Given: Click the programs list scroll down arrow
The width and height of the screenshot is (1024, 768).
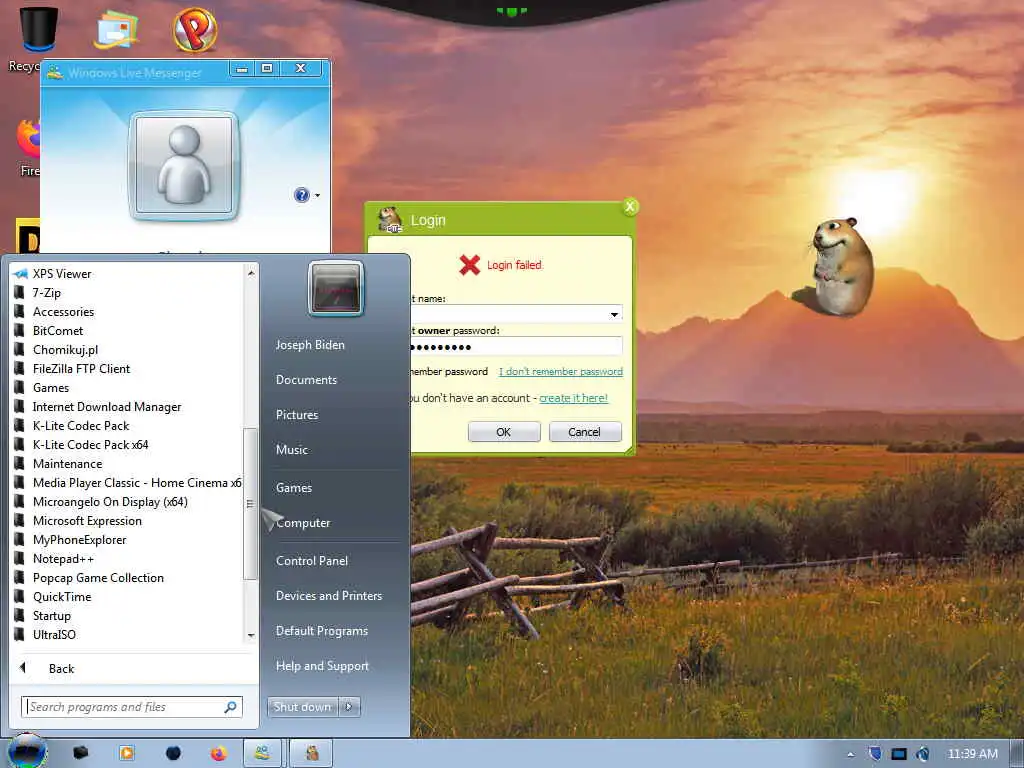Looking at the screenshot, I should coord(251,635).
